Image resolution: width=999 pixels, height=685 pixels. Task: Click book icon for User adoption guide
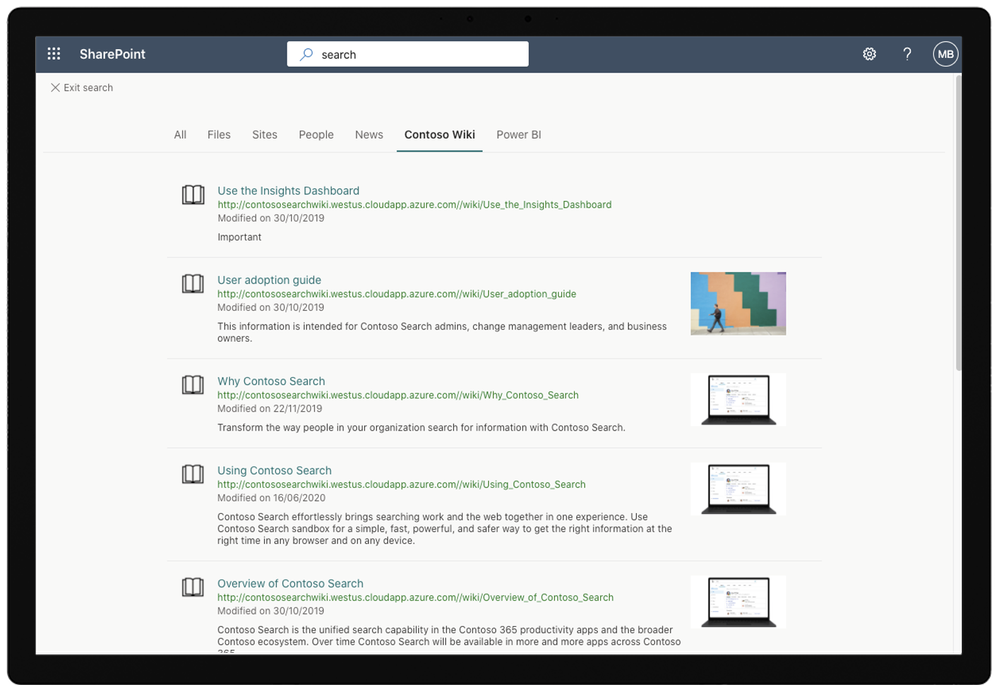(x=193, y=284)
